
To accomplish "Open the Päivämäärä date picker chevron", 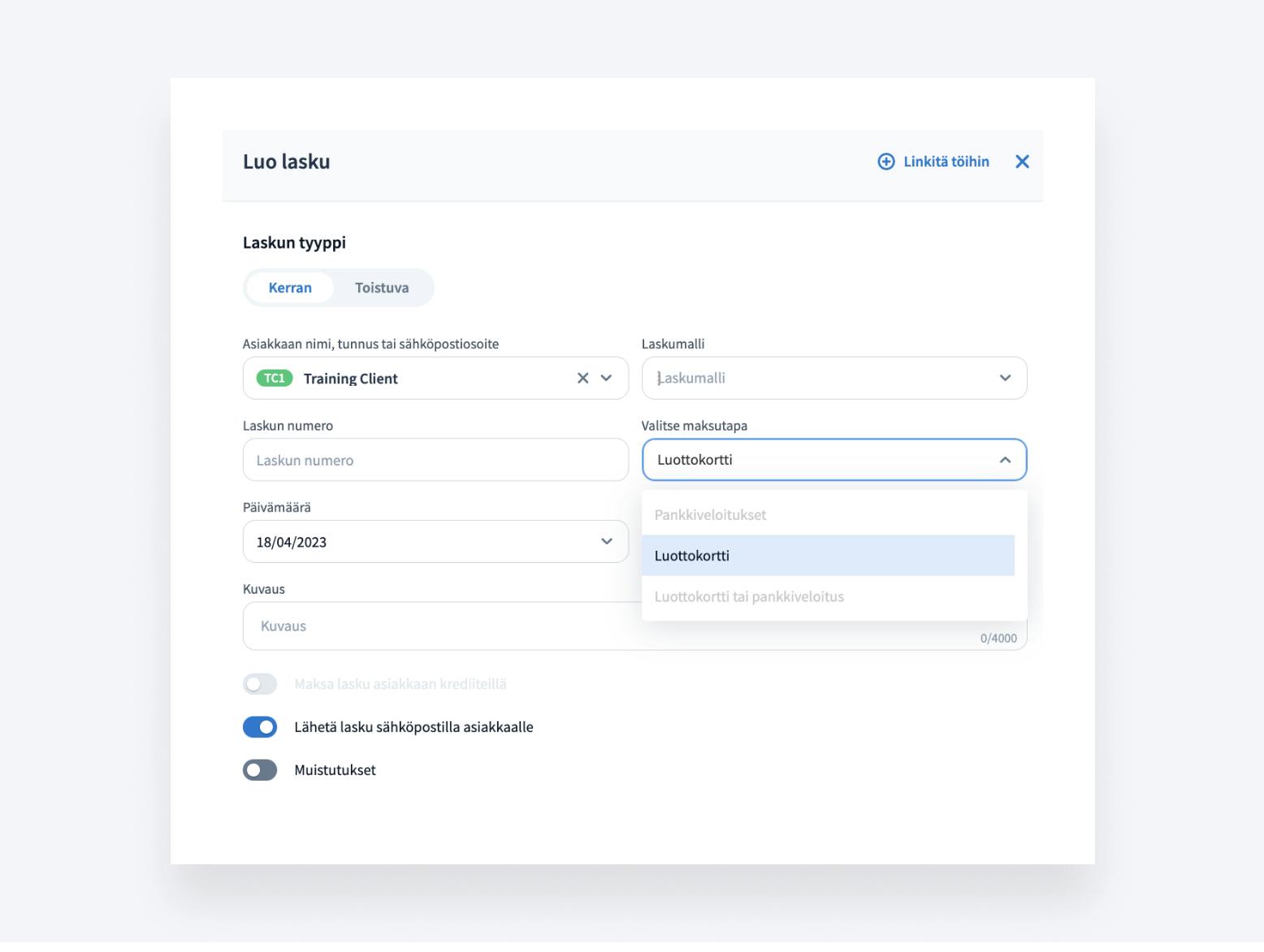I will click(x=606, y=542).
